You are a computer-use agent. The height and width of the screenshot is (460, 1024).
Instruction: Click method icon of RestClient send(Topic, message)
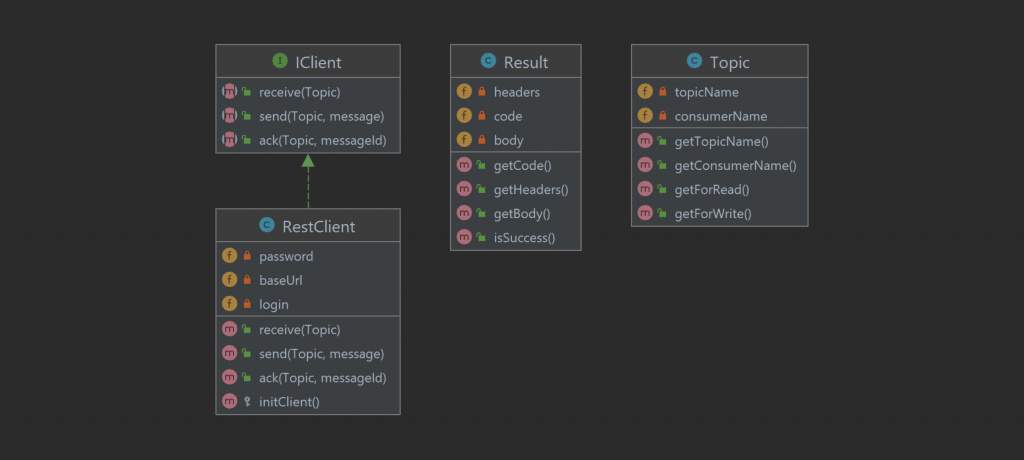pyautogui.click(x=229, y=353)
